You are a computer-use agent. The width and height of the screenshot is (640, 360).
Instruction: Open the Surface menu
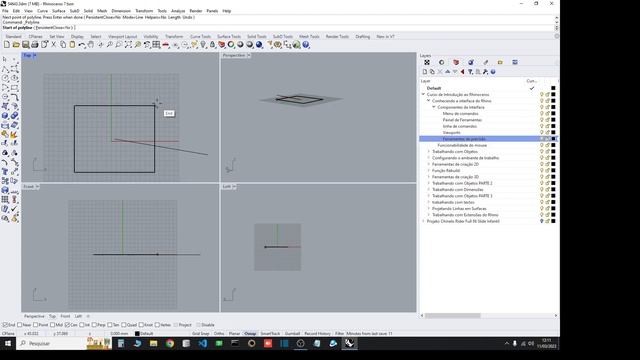pos(59,11)
